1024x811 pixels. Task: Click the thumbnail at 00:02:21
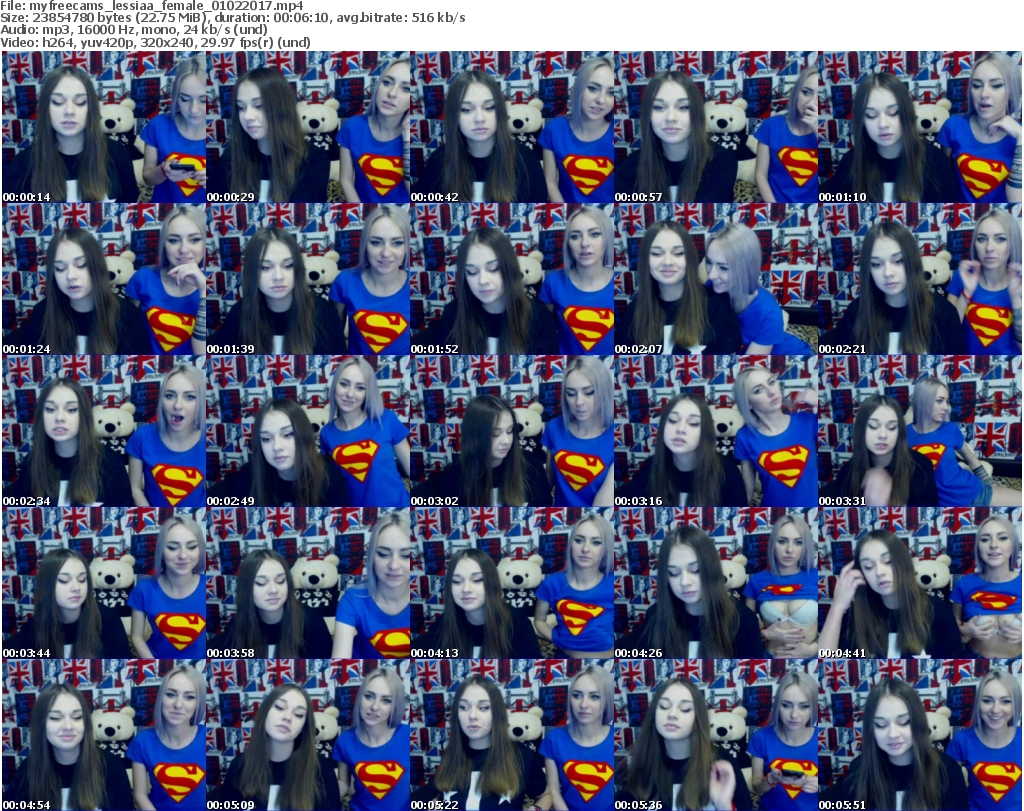click(920, 279)
